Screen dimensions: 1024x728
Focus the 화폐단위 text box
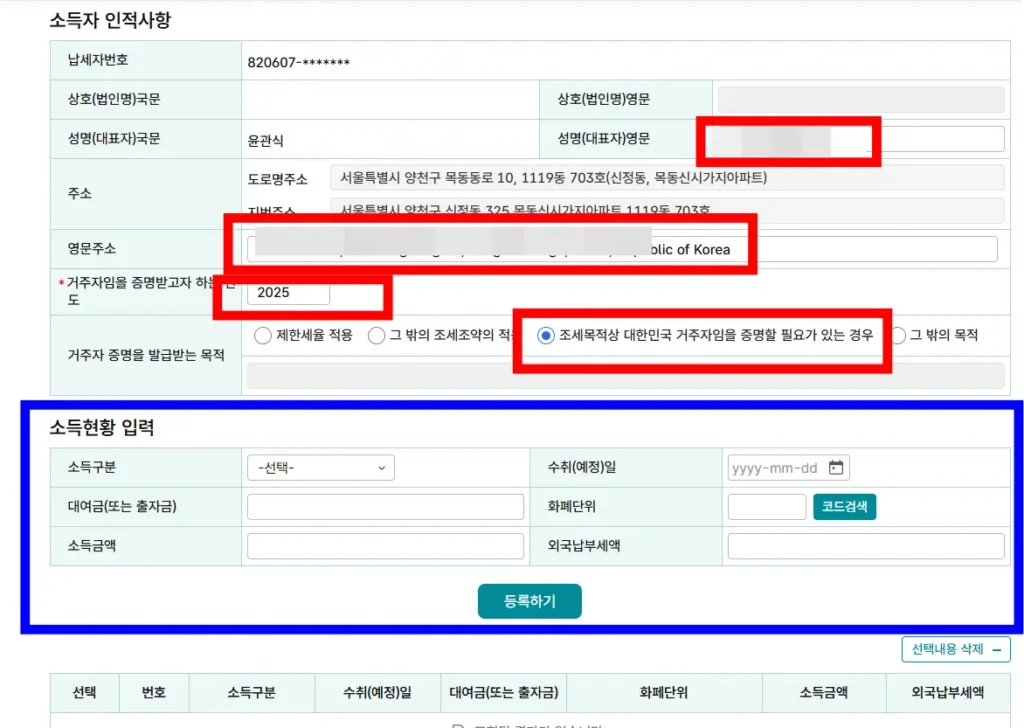pos(766,507)
